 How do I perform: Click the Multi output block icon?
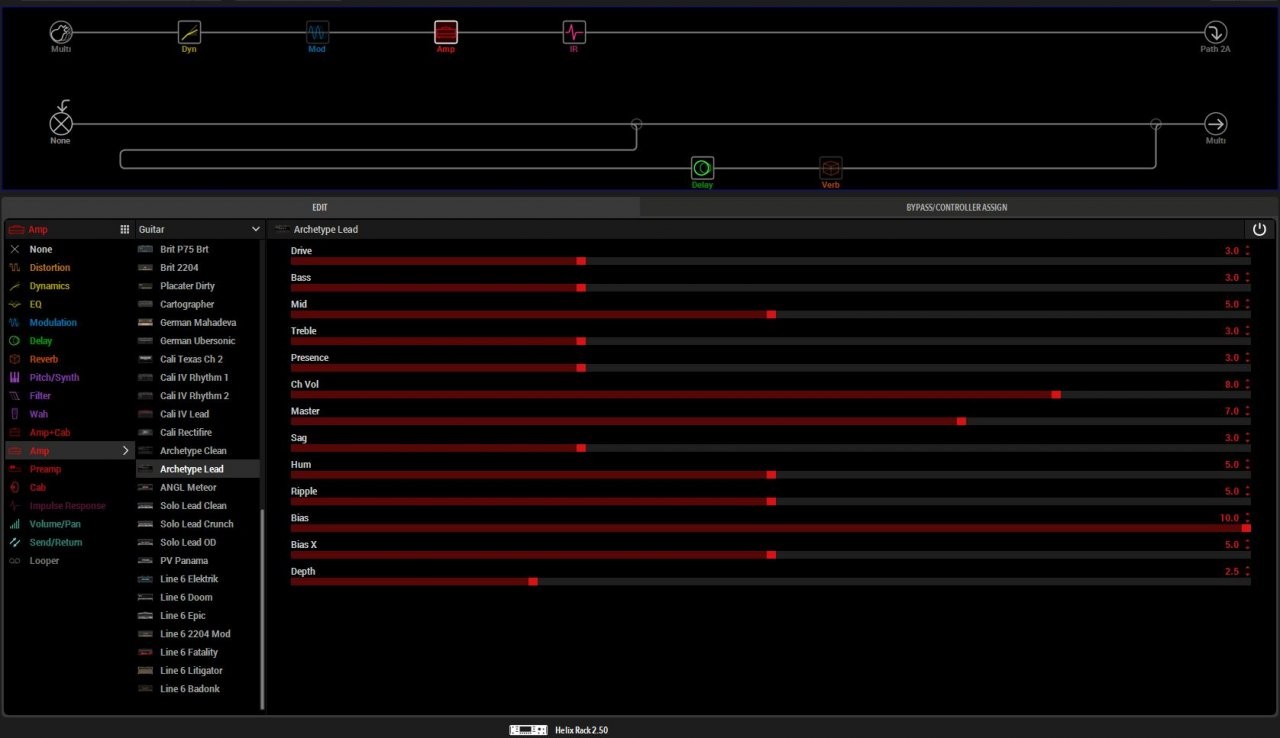coord(1215,124)
